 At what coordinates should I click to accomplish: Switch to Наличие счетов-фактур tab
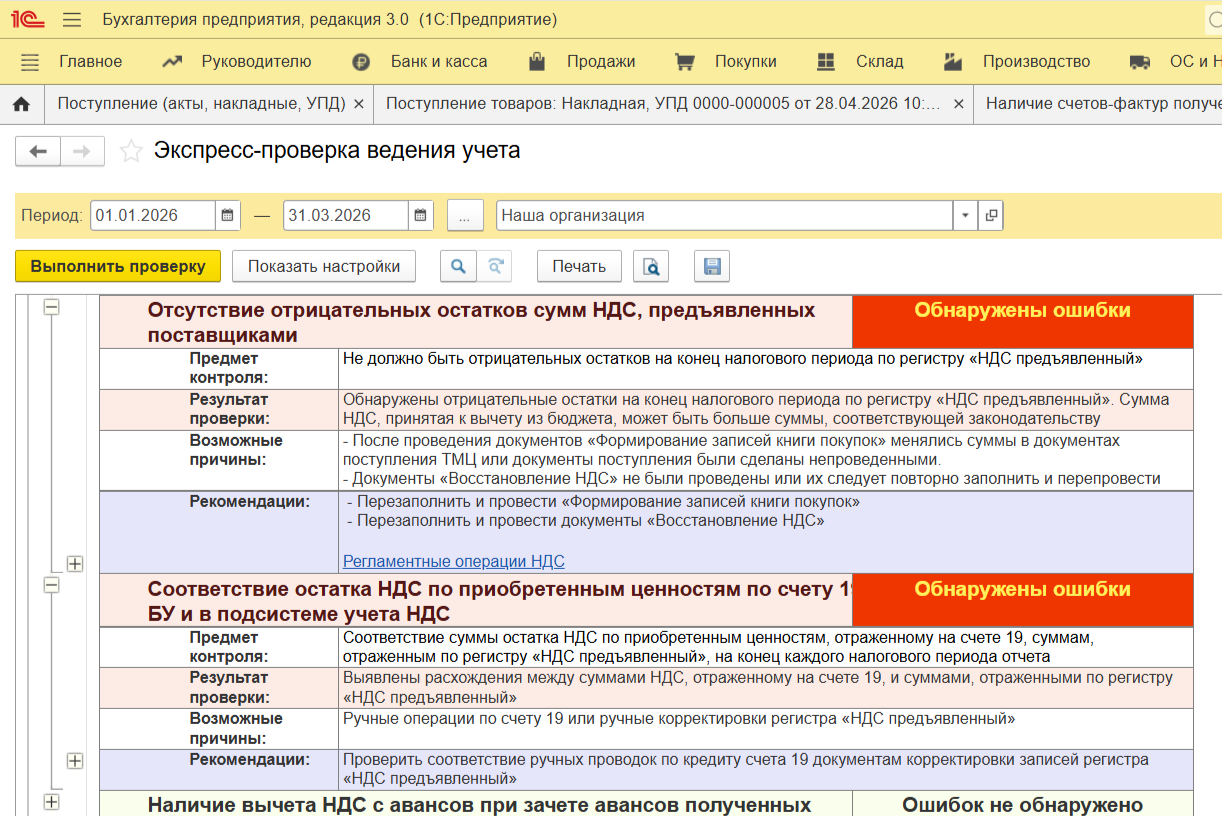tap(1103, 103)
